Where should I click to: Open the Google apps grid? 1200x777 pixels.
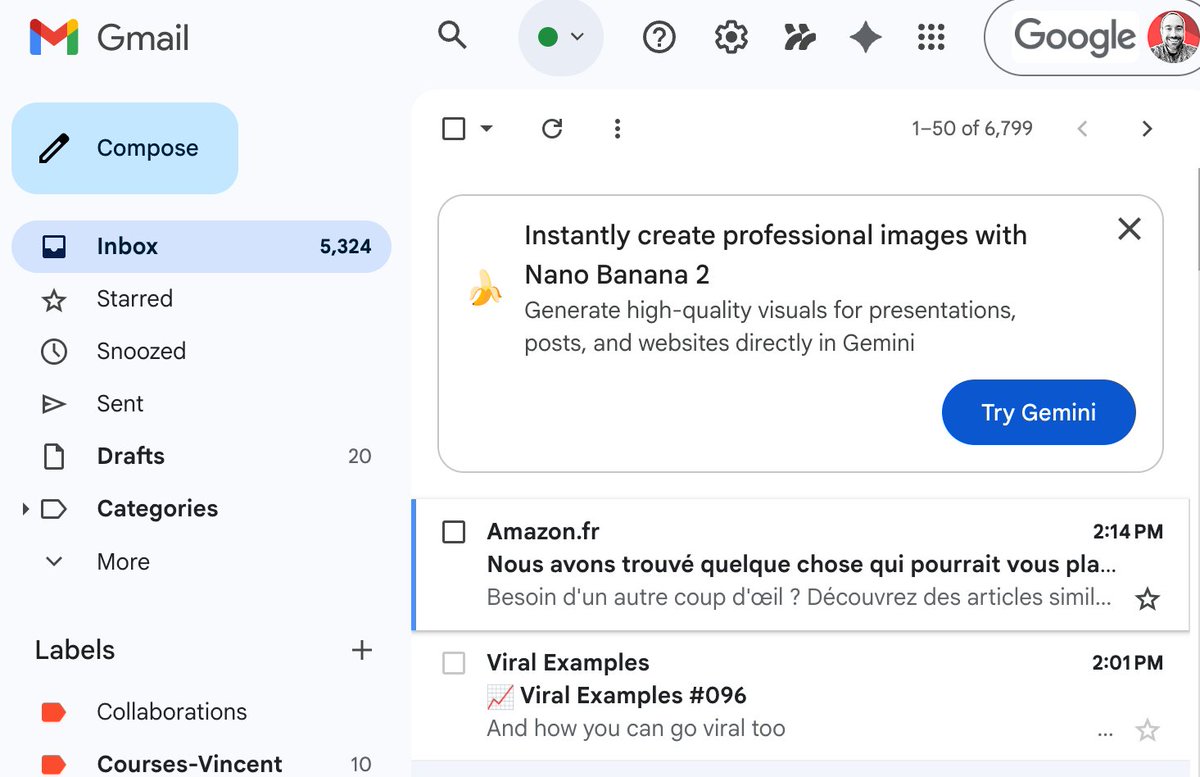(x=931, y=38)
